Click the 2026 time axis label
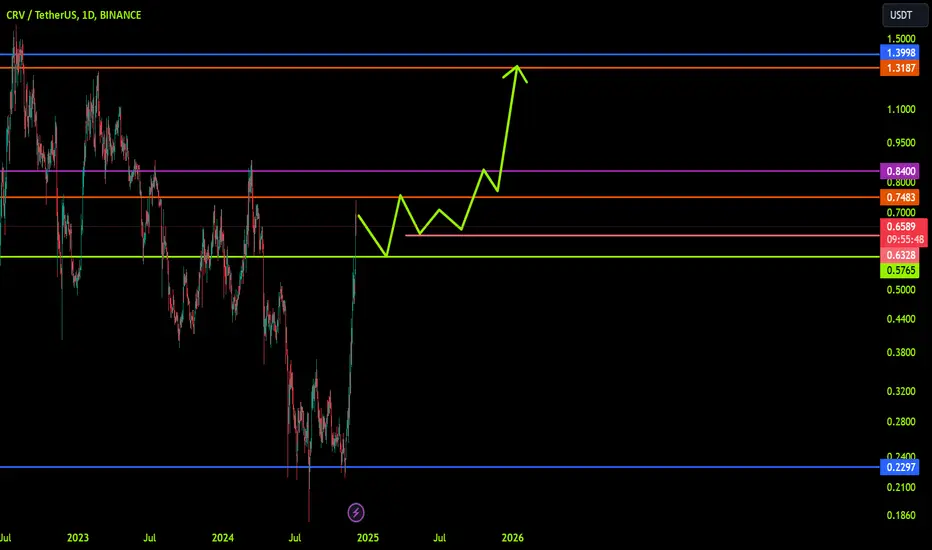Screen dimensions: 932x550 tap(513, 538)
